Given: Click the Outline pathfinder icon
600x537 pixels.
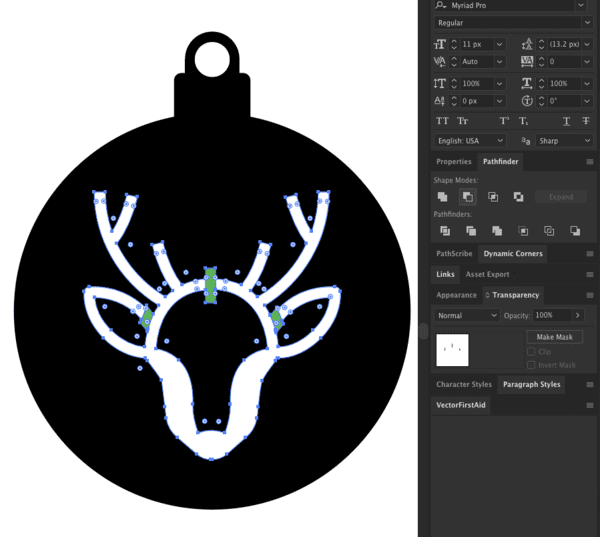Looking at the screenshot, I should 549,231.
